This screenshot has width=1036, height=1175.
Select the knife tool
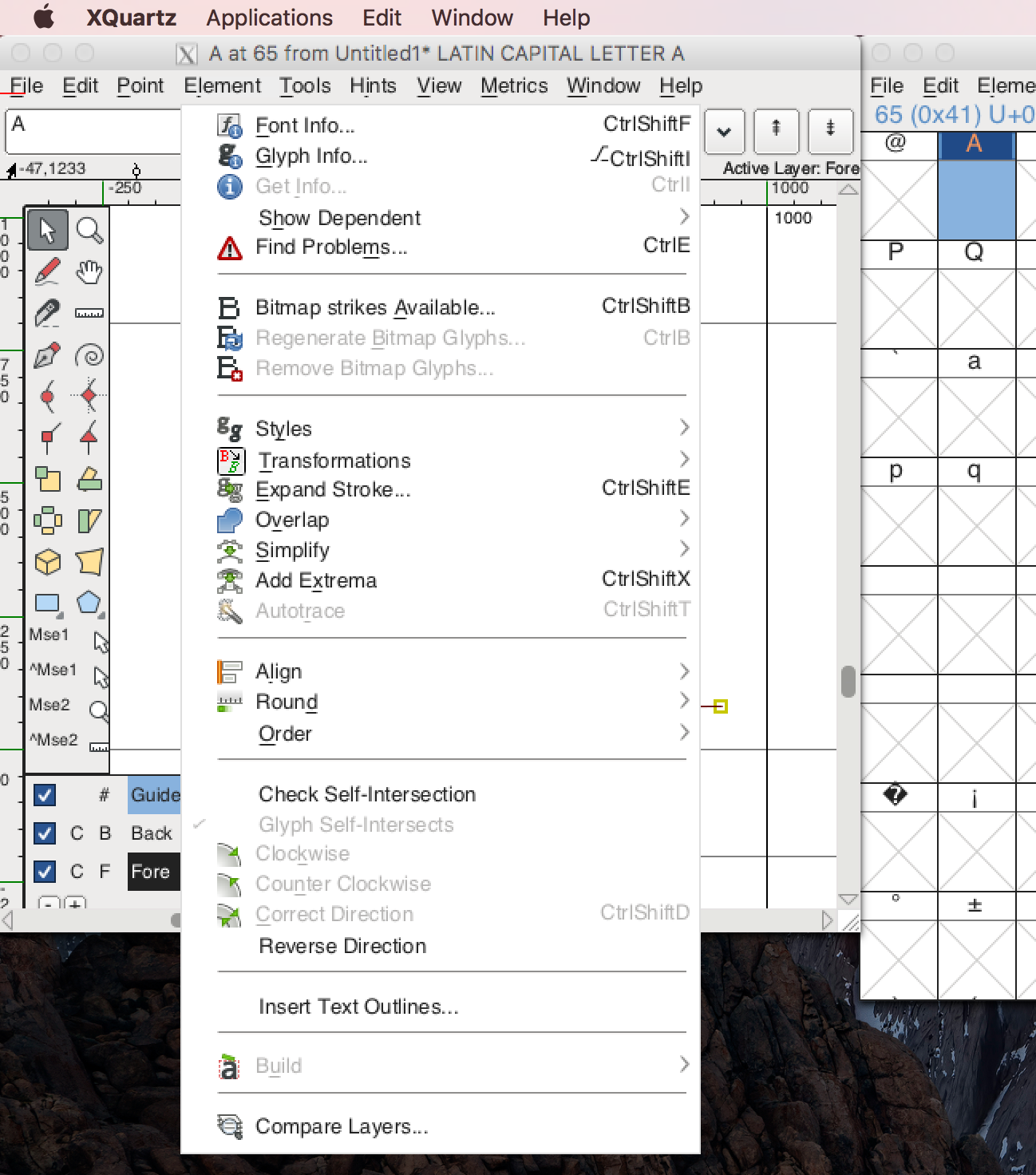(47, 312)
